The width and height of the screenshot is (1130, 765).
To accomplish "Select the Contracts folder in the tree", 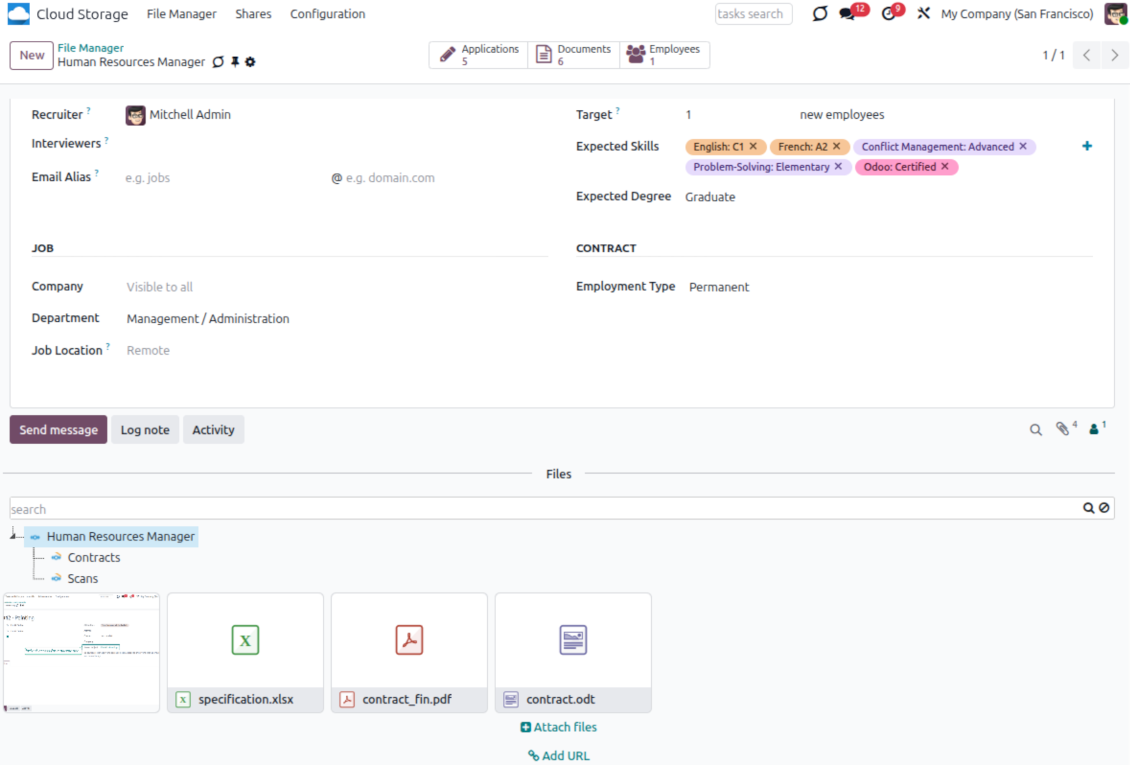I will coord(94,558).
